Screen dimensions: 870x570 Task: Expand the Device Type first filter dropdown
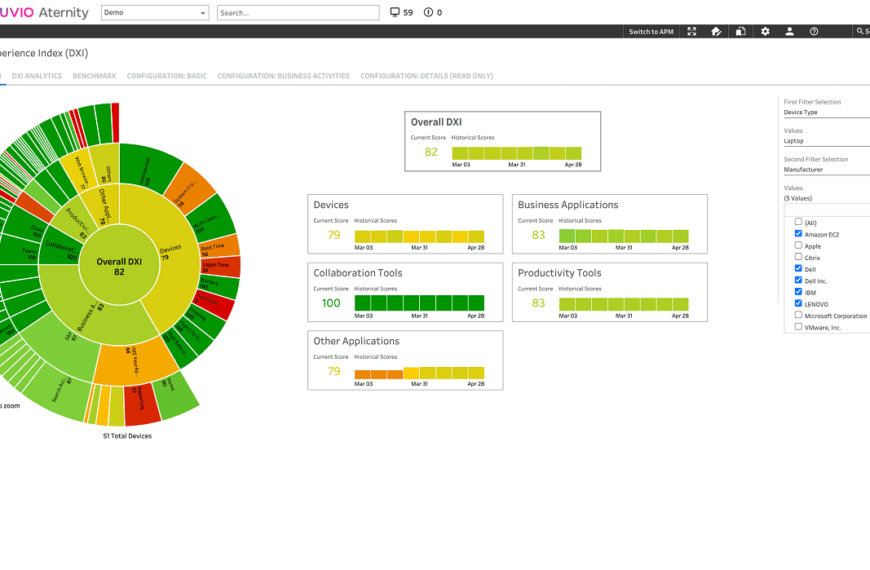point(825,112)
